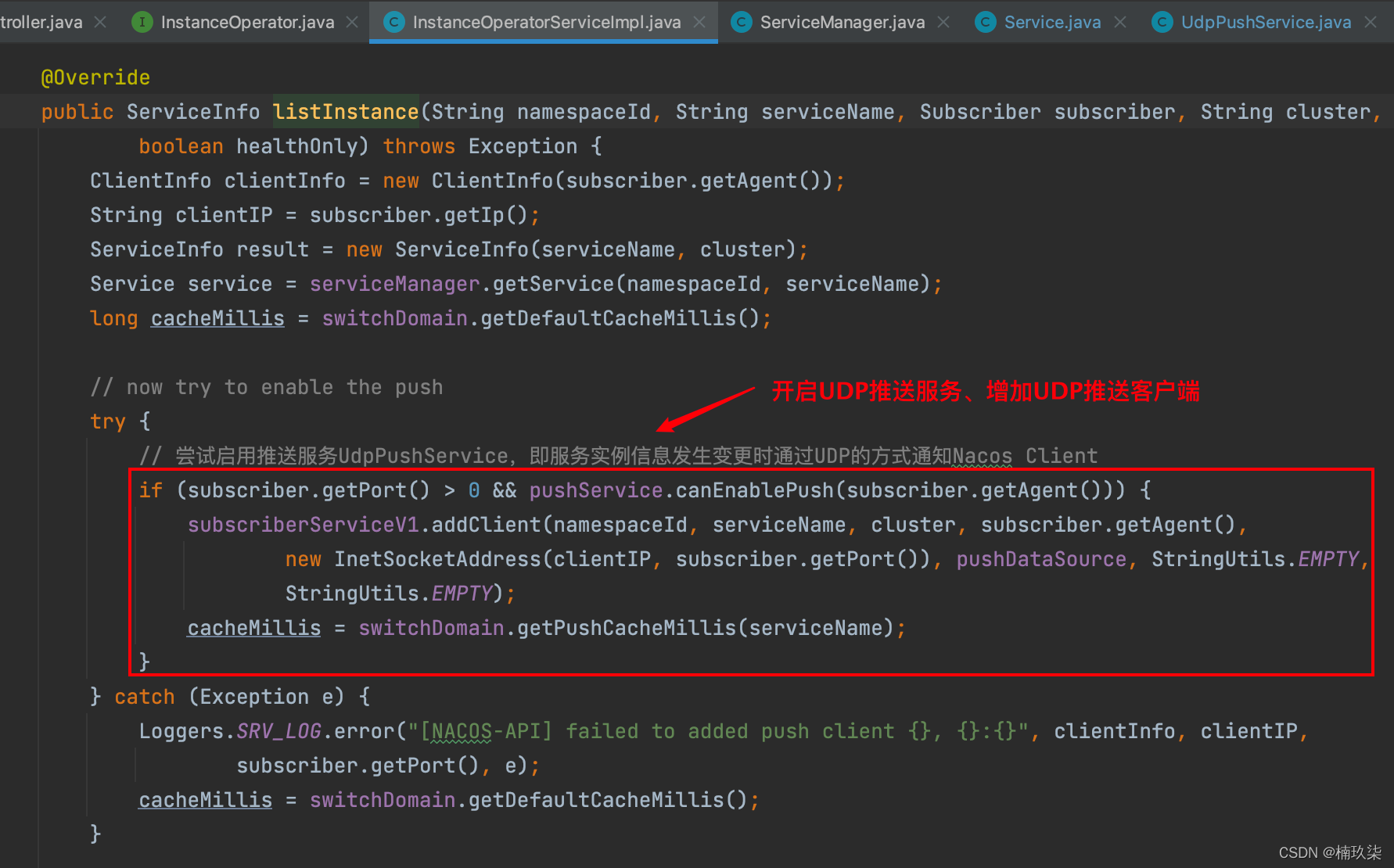This screenshot has height=868, width=1394.
Task: Open the UdpPushService.java tab
Action: 1266,22
